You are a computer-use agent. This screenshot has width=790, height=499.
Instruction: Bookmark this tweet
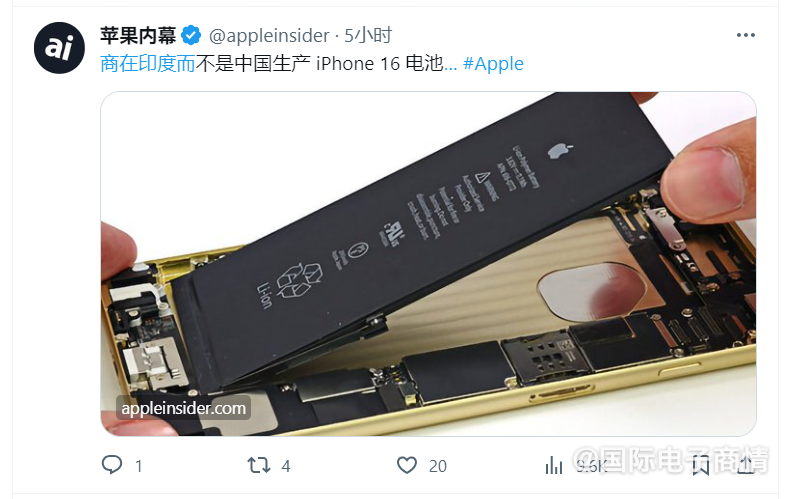[700, 465]
